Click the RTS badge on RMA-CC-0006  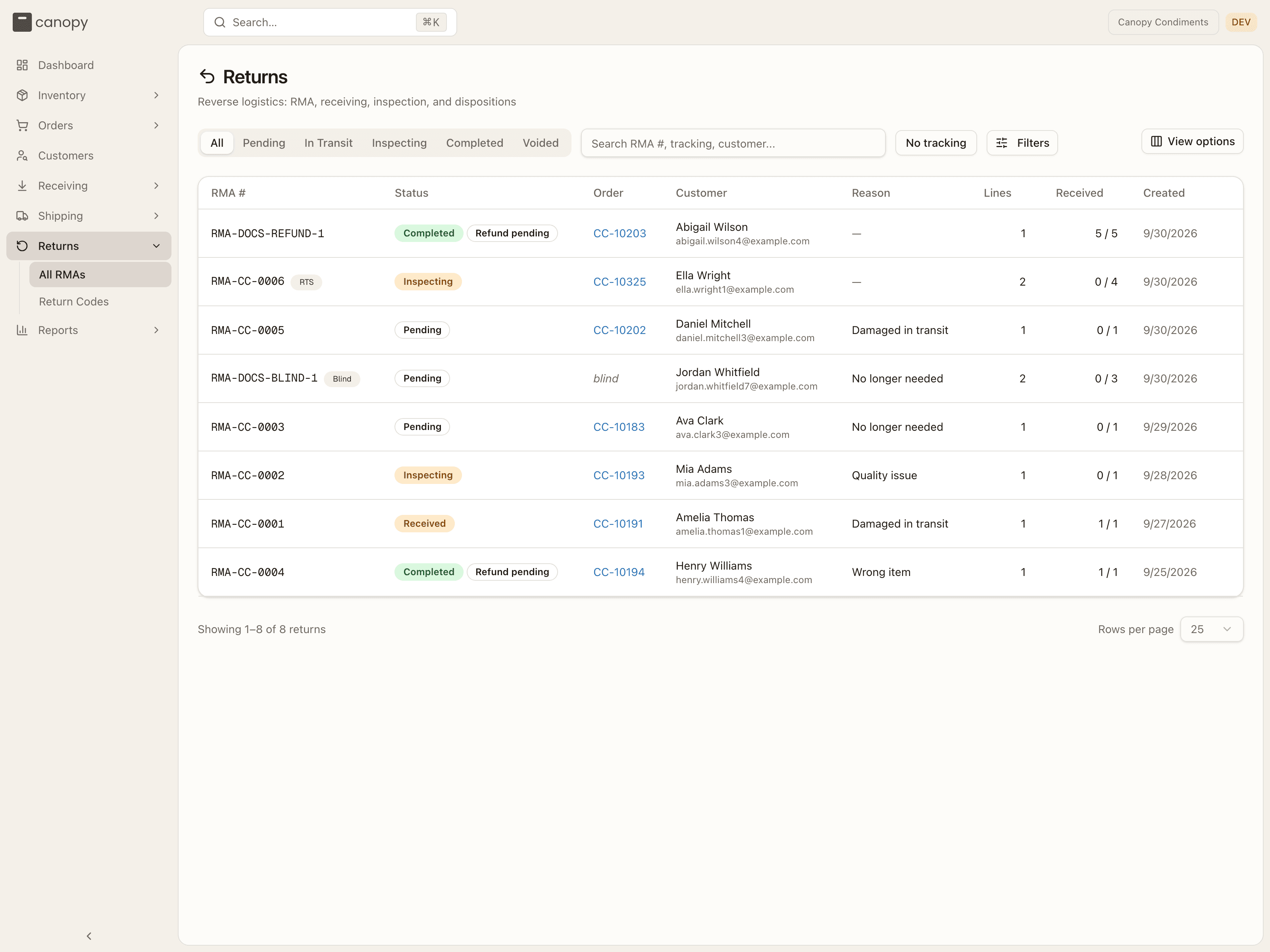click(306, 282)
